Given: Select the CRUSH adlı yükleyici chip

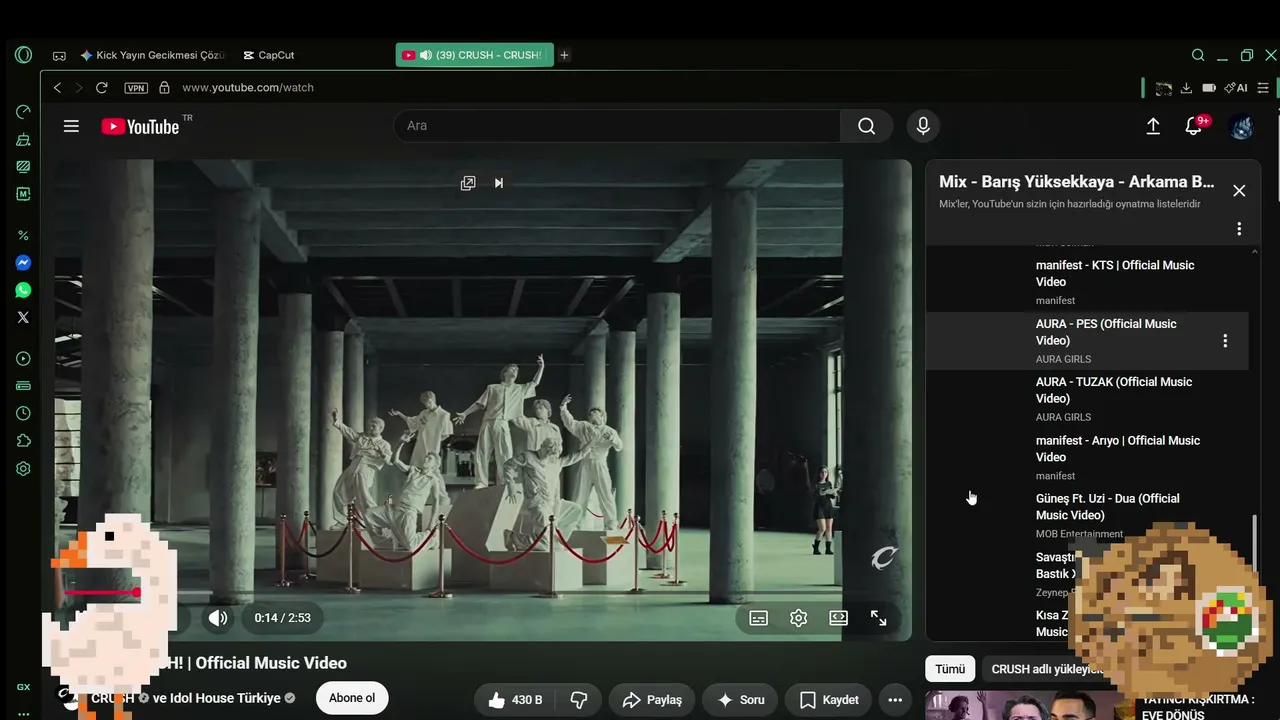Looking at the screenshot, I should click(x=1046, y=669).
